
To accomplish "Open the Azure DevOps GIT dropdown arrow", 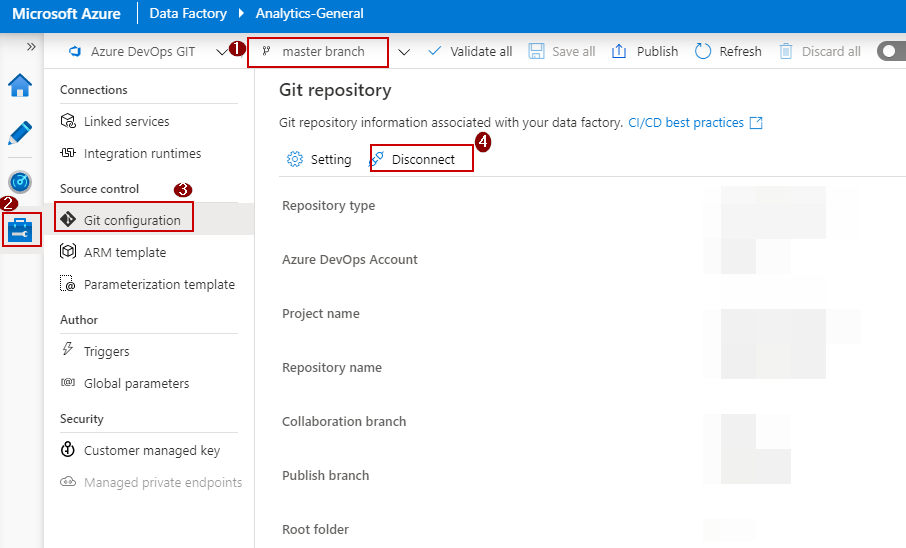I will tap(221, 52).
